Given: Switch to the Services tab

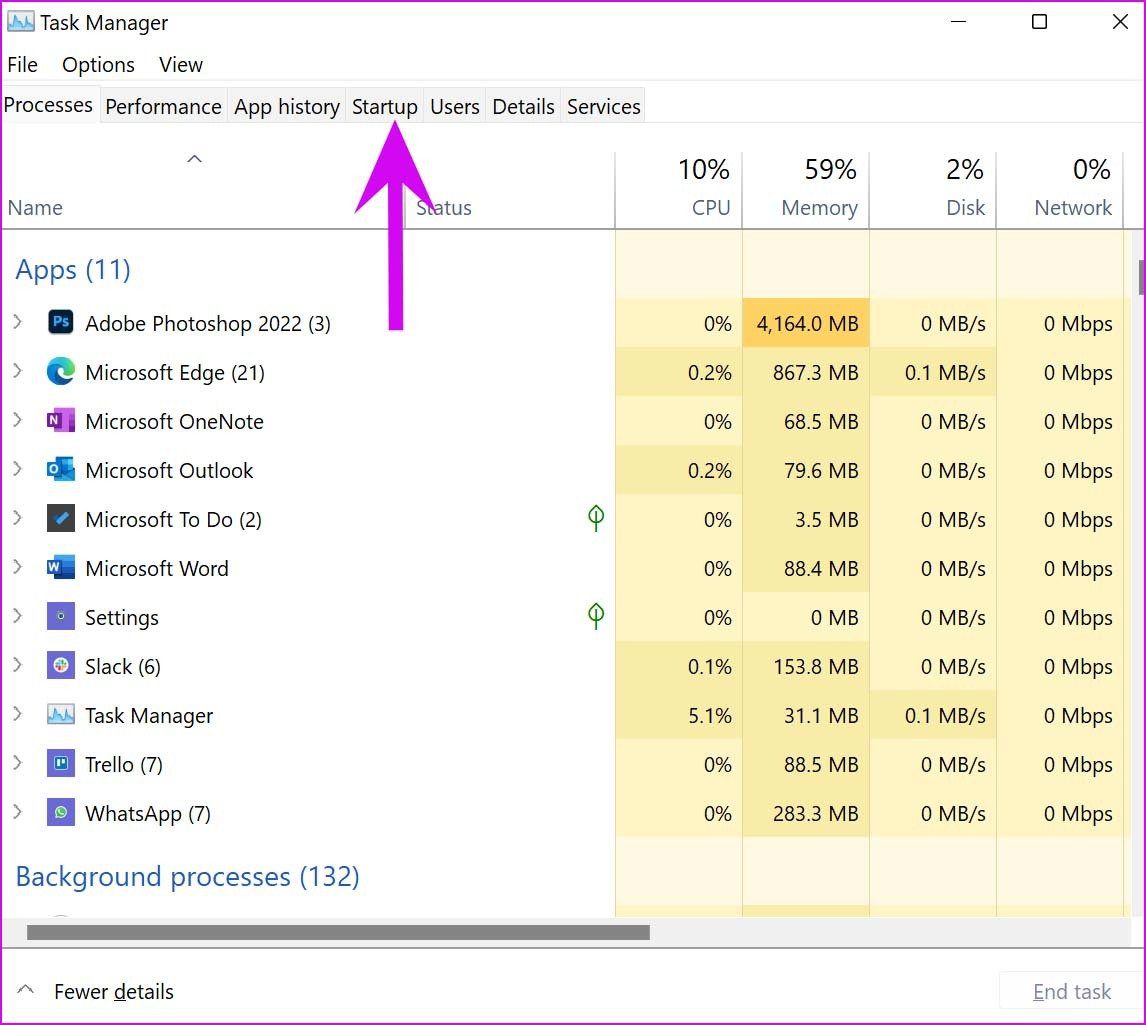Looking at the screenshot, I should click(x=604, y=107).
